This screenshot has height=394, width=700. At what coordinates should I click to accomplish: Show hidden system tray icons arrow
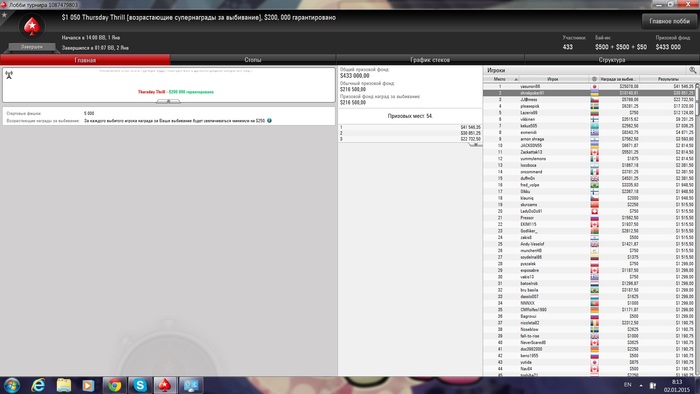(641, 385)
